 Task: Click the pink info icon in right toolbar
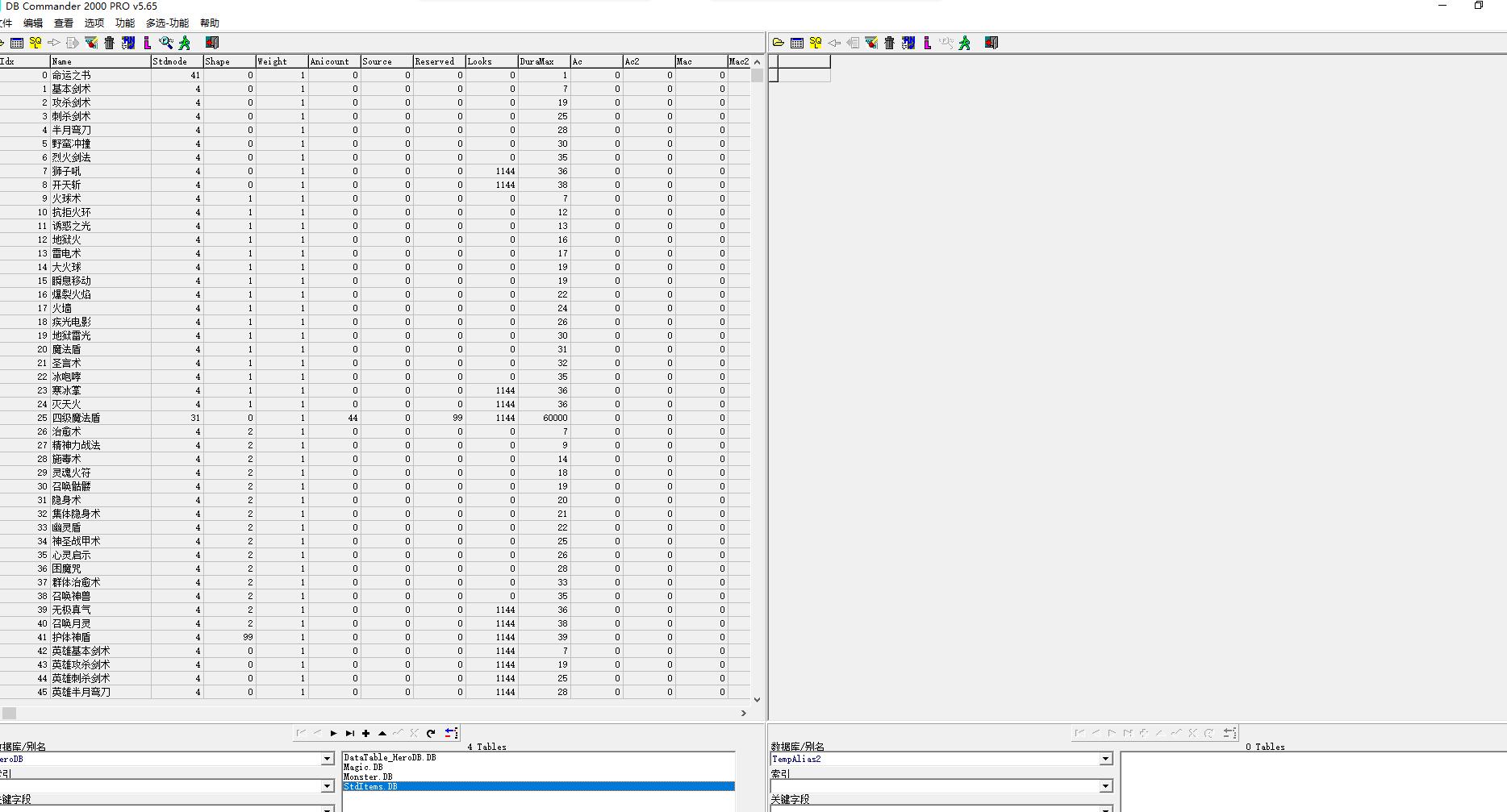(928, 43)
